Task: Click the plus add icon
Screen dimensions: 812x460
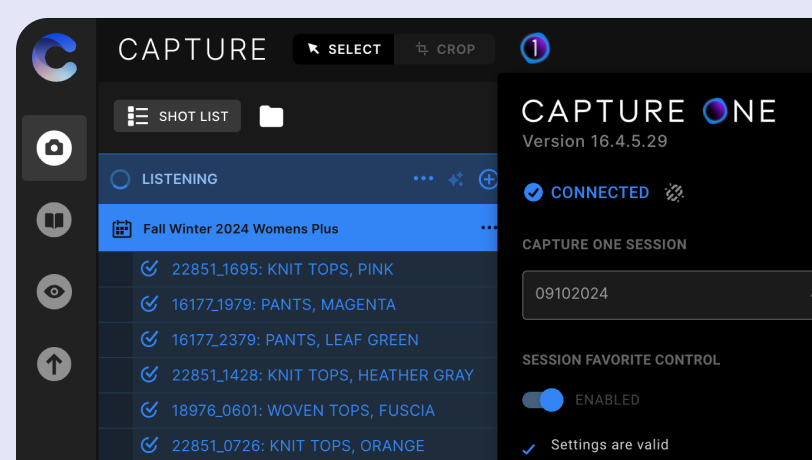Action: [488, 179]
